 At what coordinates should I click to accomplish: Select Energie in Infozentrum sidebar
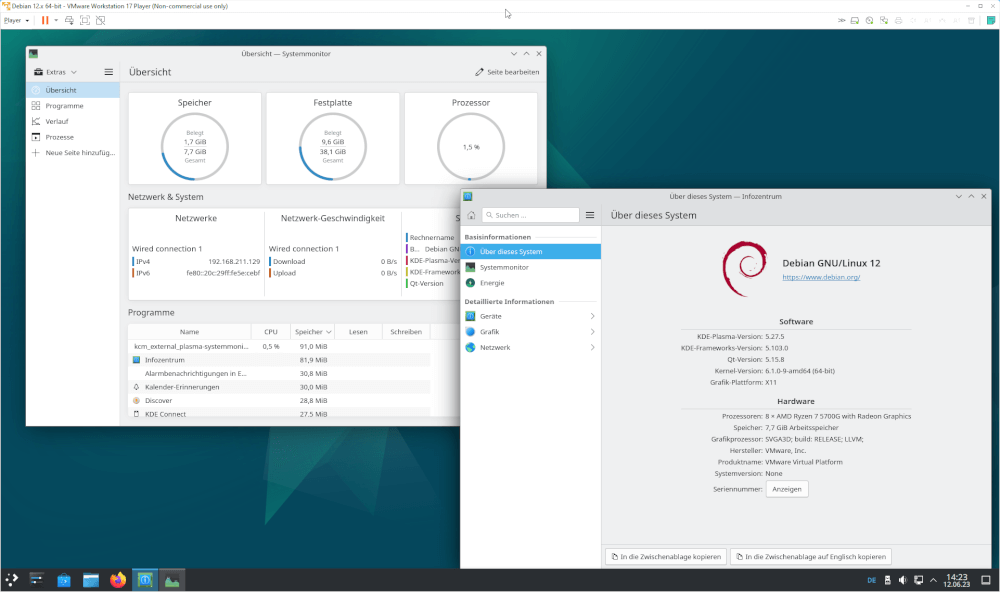coord(531,283)
